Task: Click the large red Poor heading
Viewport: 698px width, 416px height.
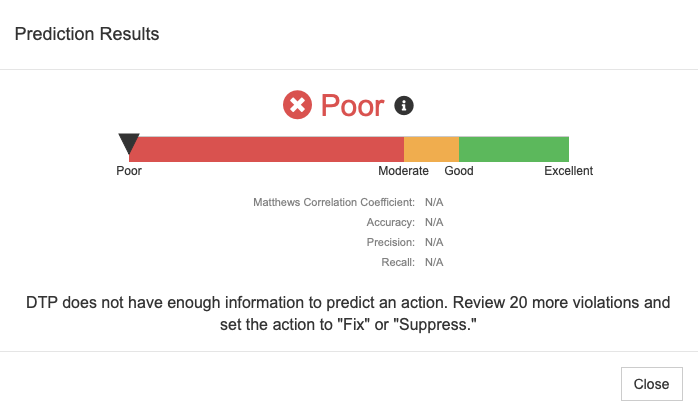Action: (x=352, y=106)
